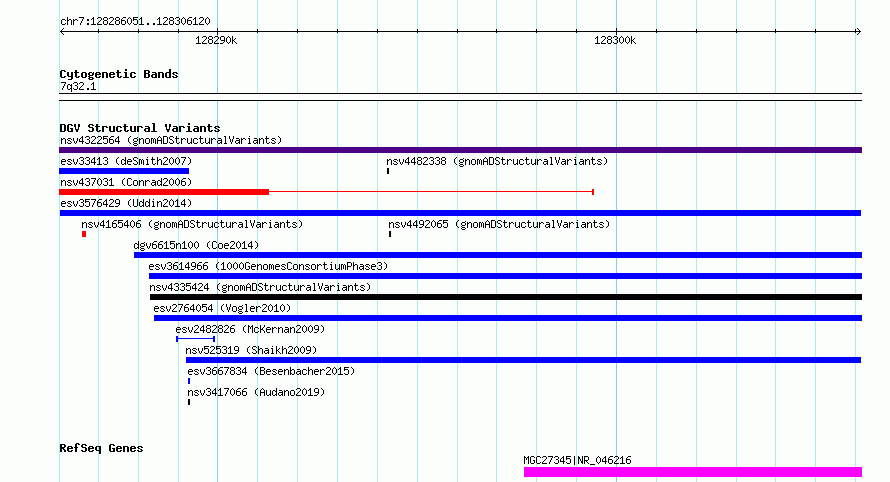Click the DGV Structural Variants track title
This screenshot has height=482, width=890.
(140, 128)
